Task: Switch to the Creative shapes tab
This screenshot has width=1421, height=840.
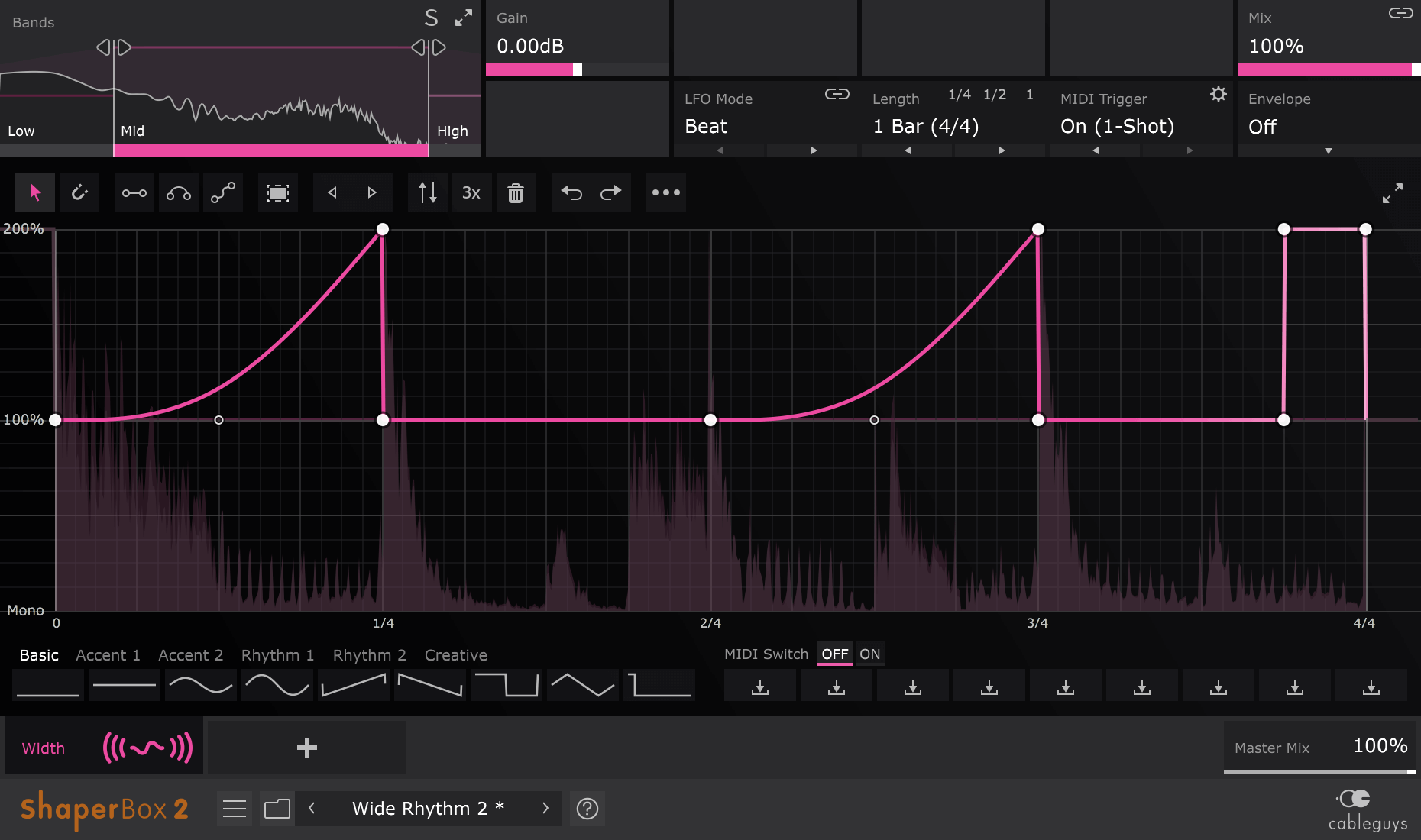Action: click(x=455, y=655)
